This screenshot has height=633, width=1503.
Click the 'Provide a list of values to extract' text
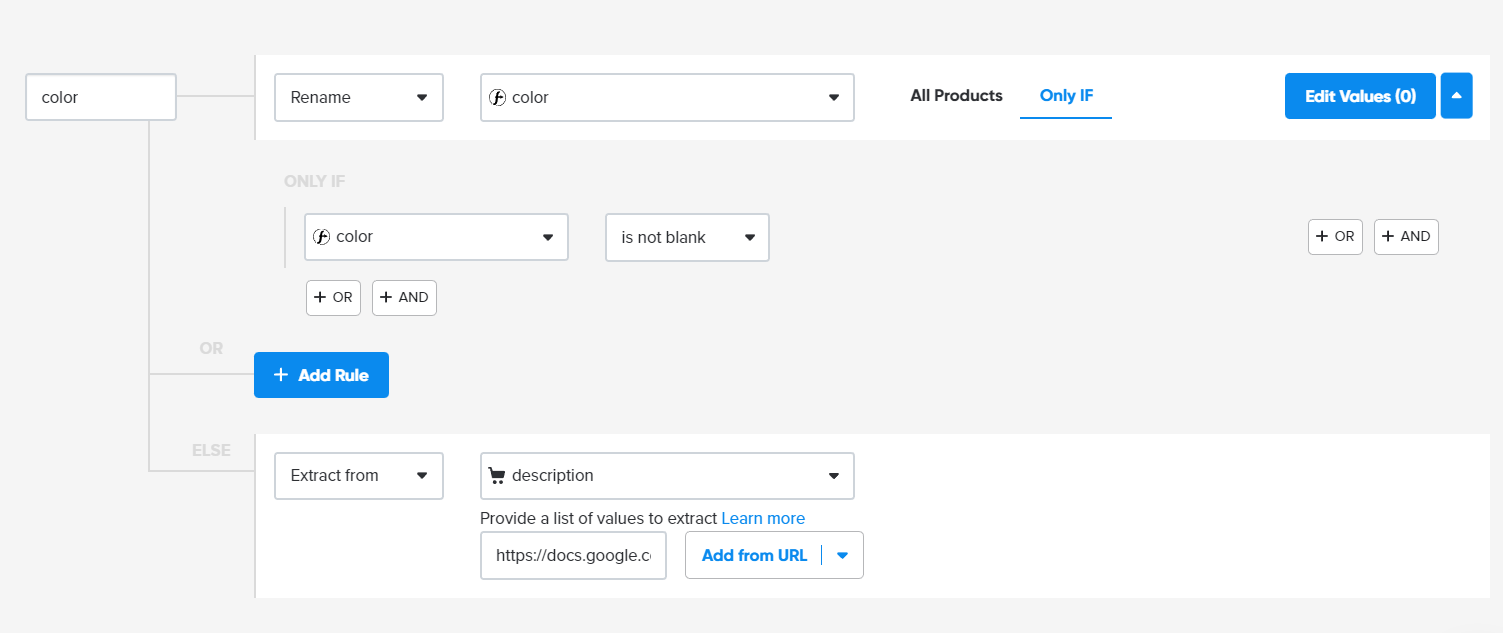[598, 518]
